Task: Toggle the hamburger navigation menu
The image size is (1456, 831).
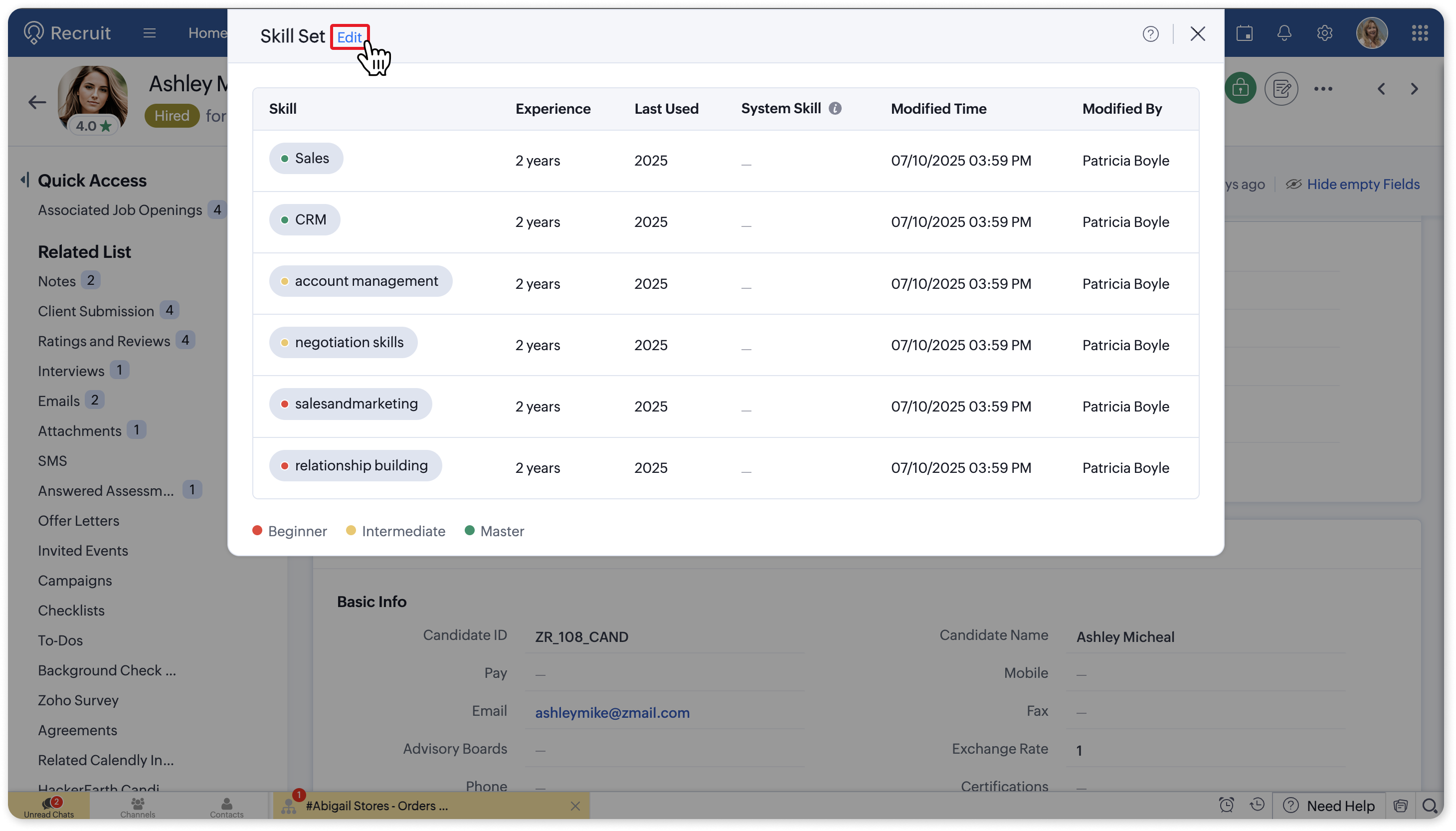Action: [150, 33]
